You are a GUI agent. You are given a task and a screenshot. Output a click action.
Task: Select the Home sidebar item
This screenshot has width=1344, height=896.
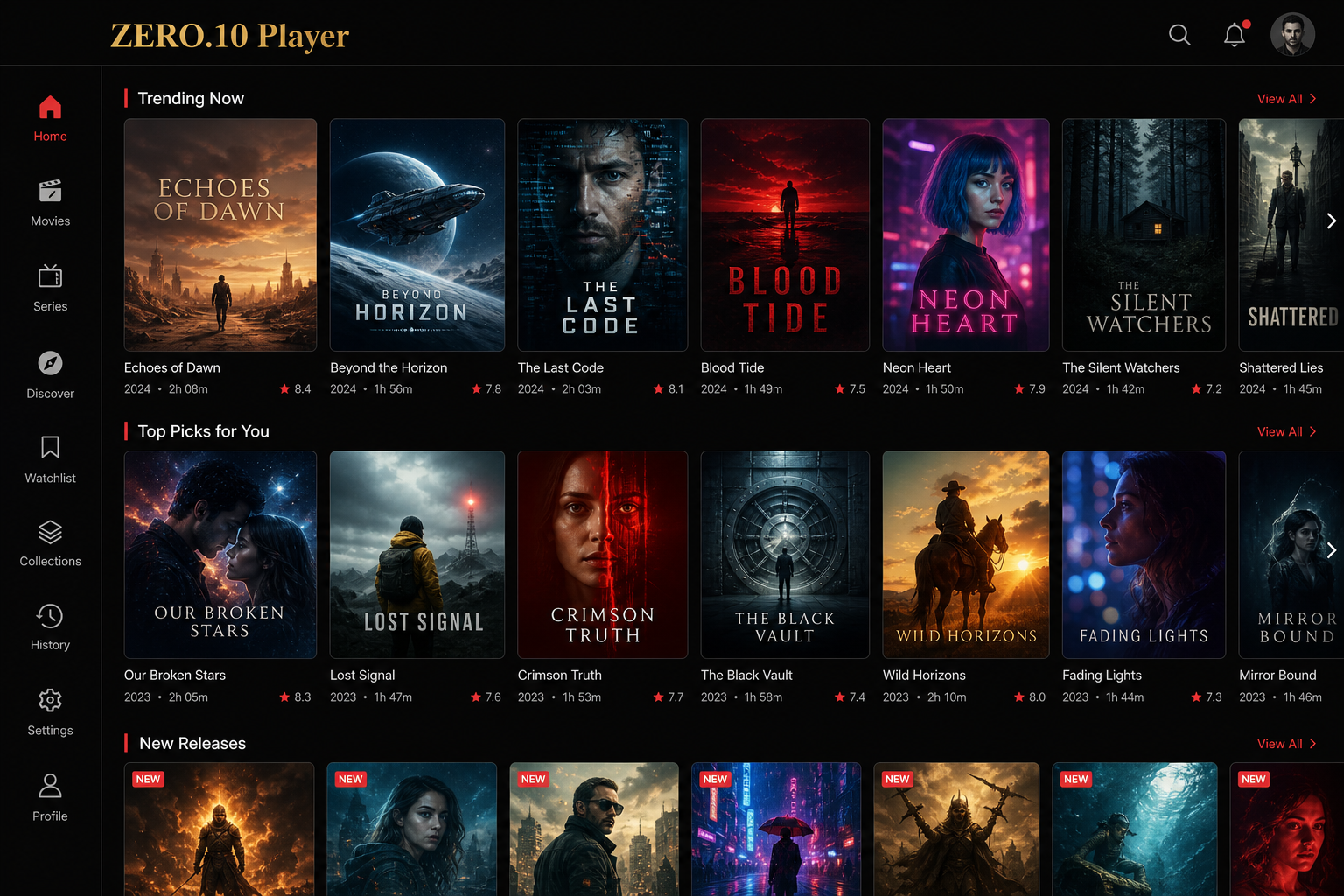point(51,118)
